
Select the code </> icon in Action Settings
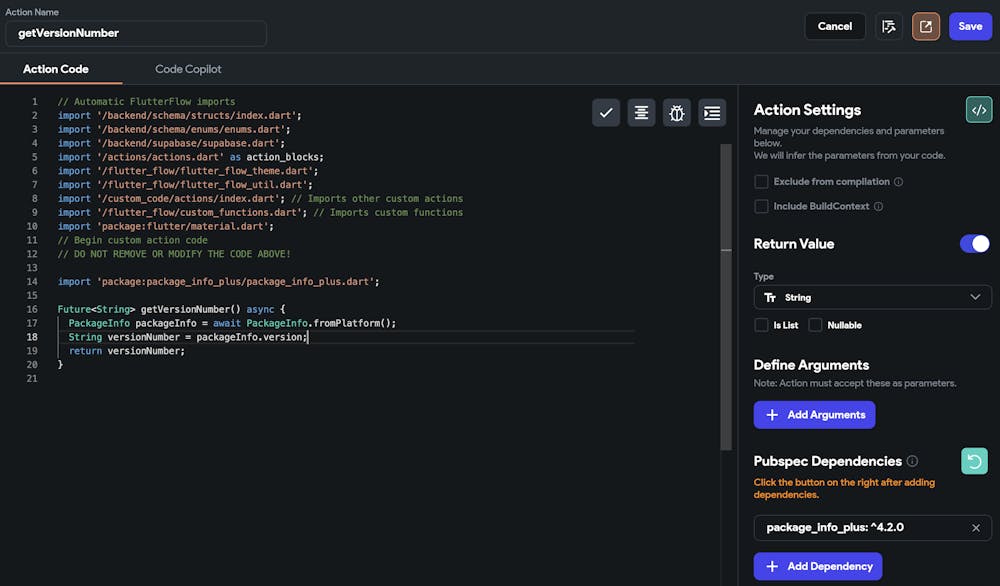pos(978,109)
